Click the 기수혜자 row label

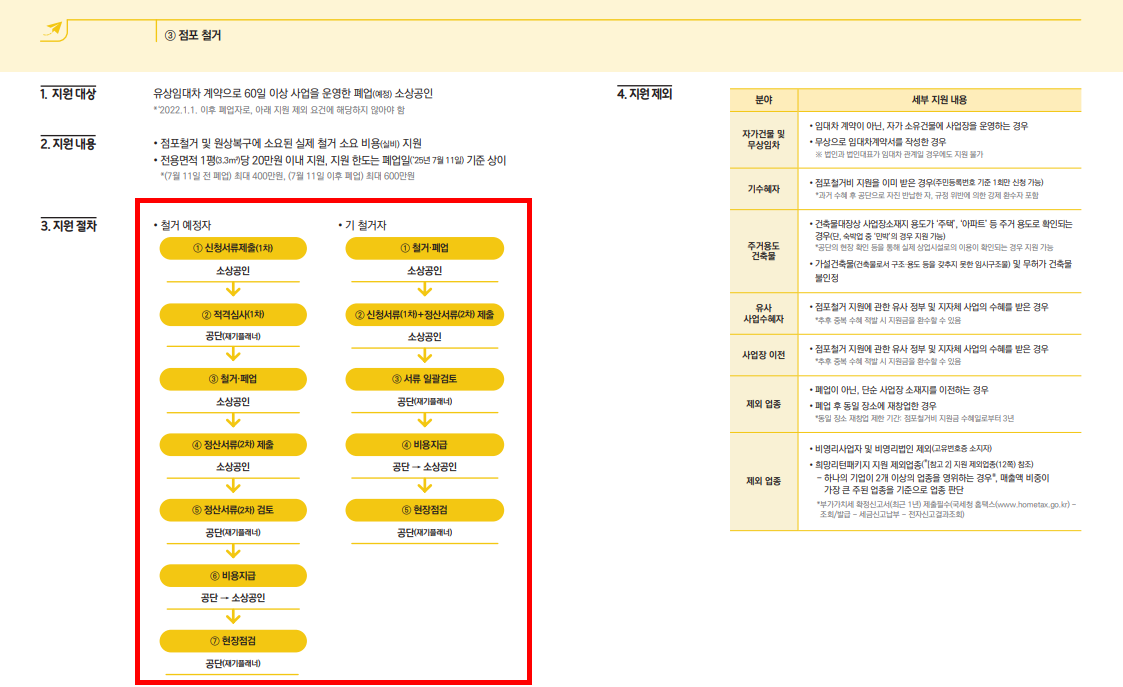click(x=763, y=188)
